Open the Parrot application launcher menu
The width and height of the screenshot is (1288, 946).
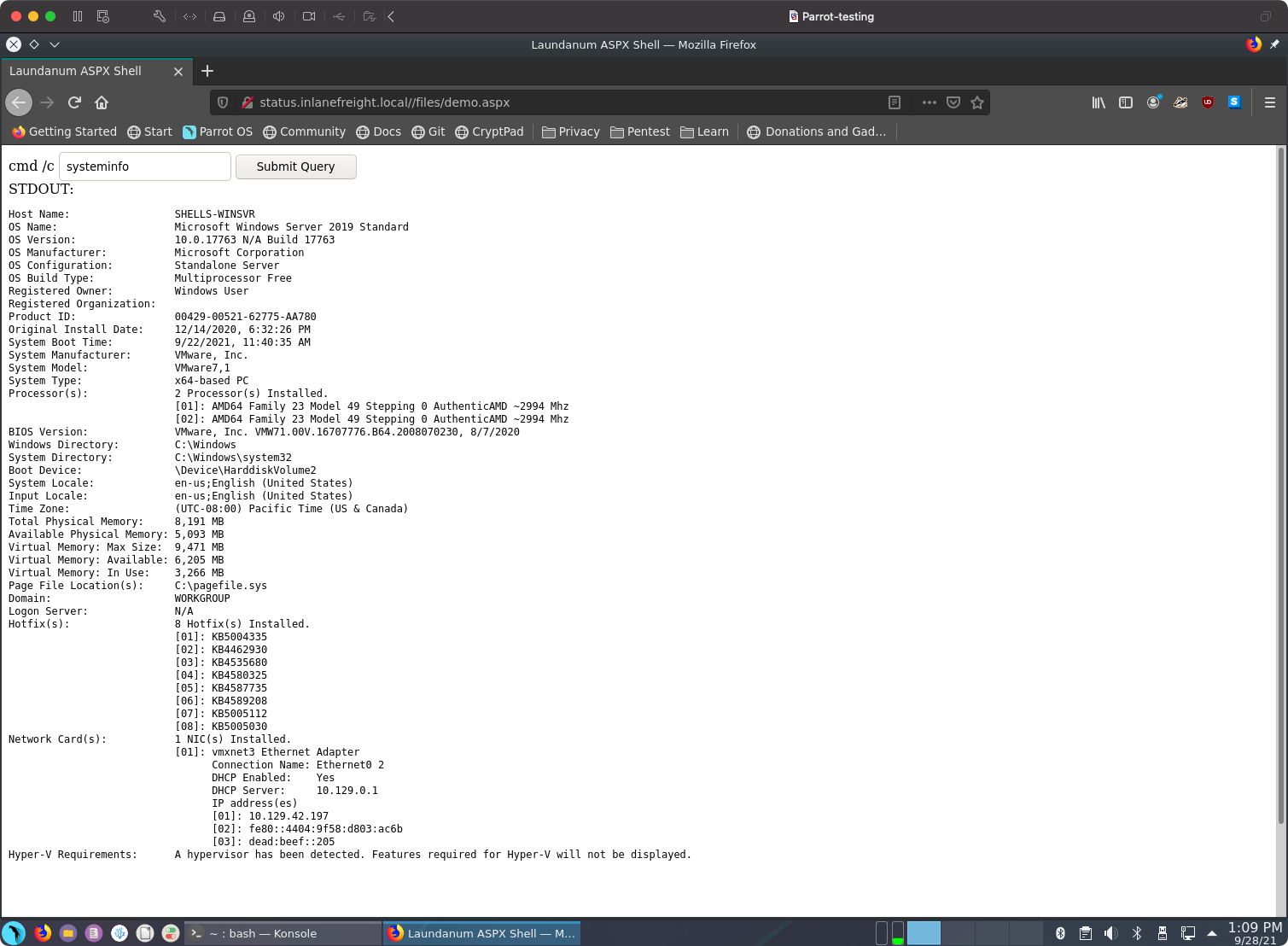pos(14,933)
